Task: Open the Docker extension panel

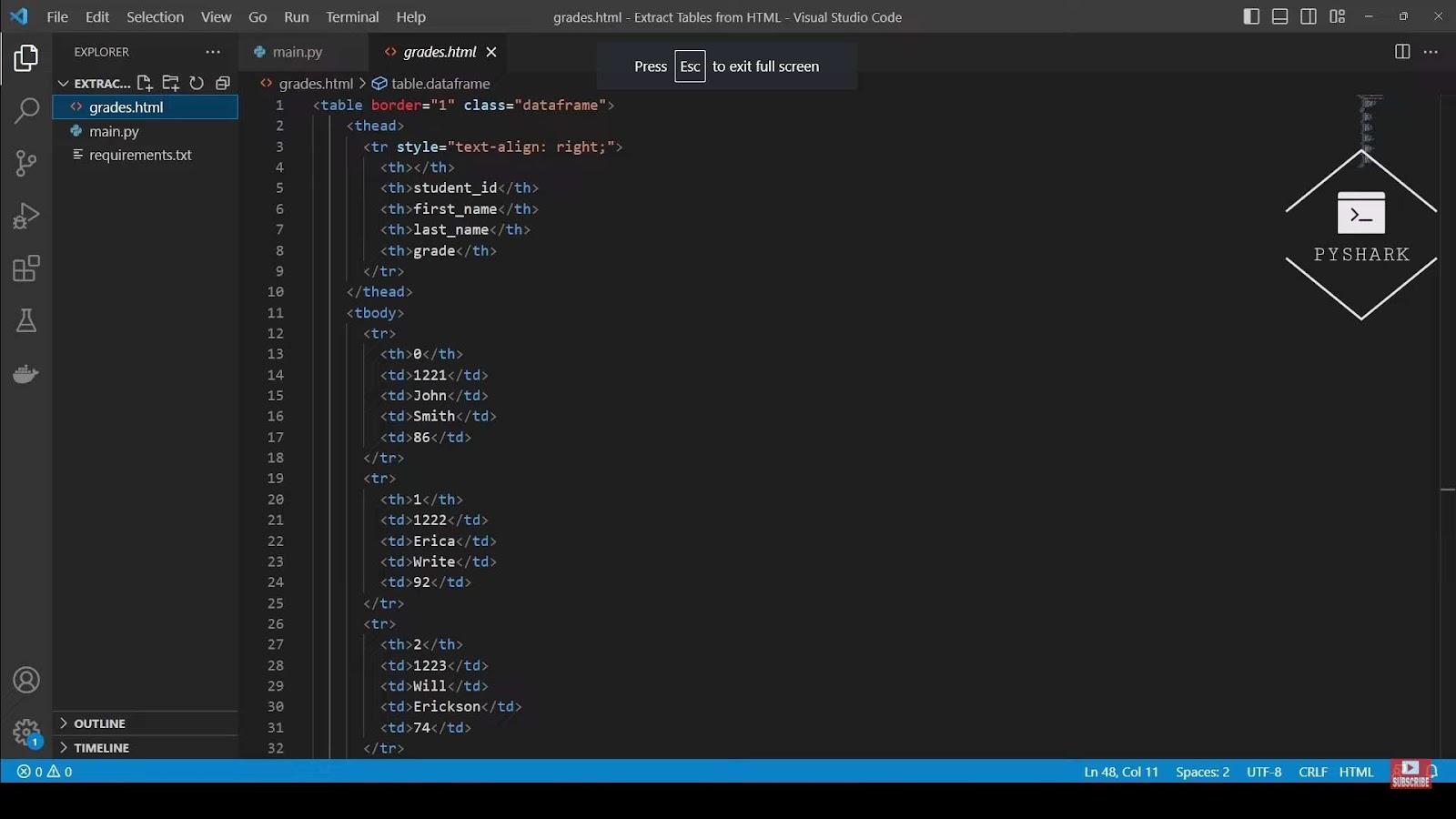Action: (x=26, y=373)
